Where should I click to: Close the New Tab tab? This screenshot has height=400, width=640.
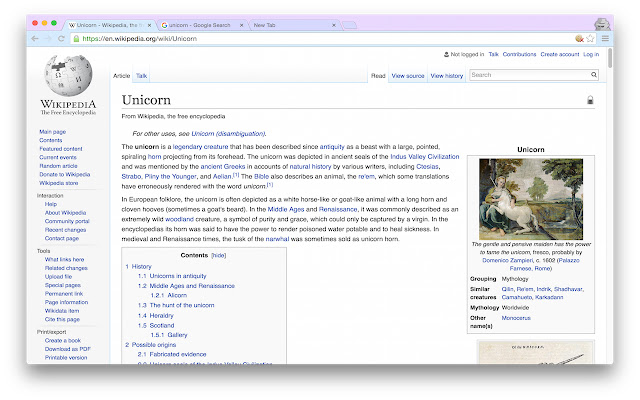pos(334,25)
